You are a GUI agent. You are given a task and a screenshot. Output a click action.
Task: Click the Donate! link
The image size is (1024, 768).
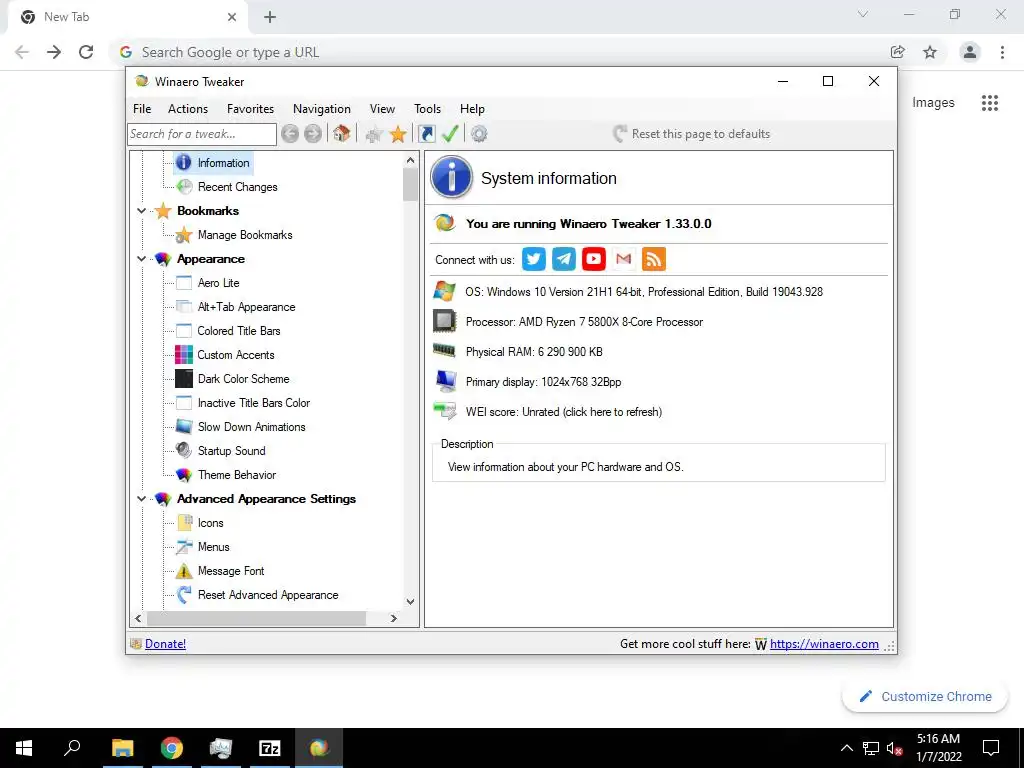pos(165,644)
